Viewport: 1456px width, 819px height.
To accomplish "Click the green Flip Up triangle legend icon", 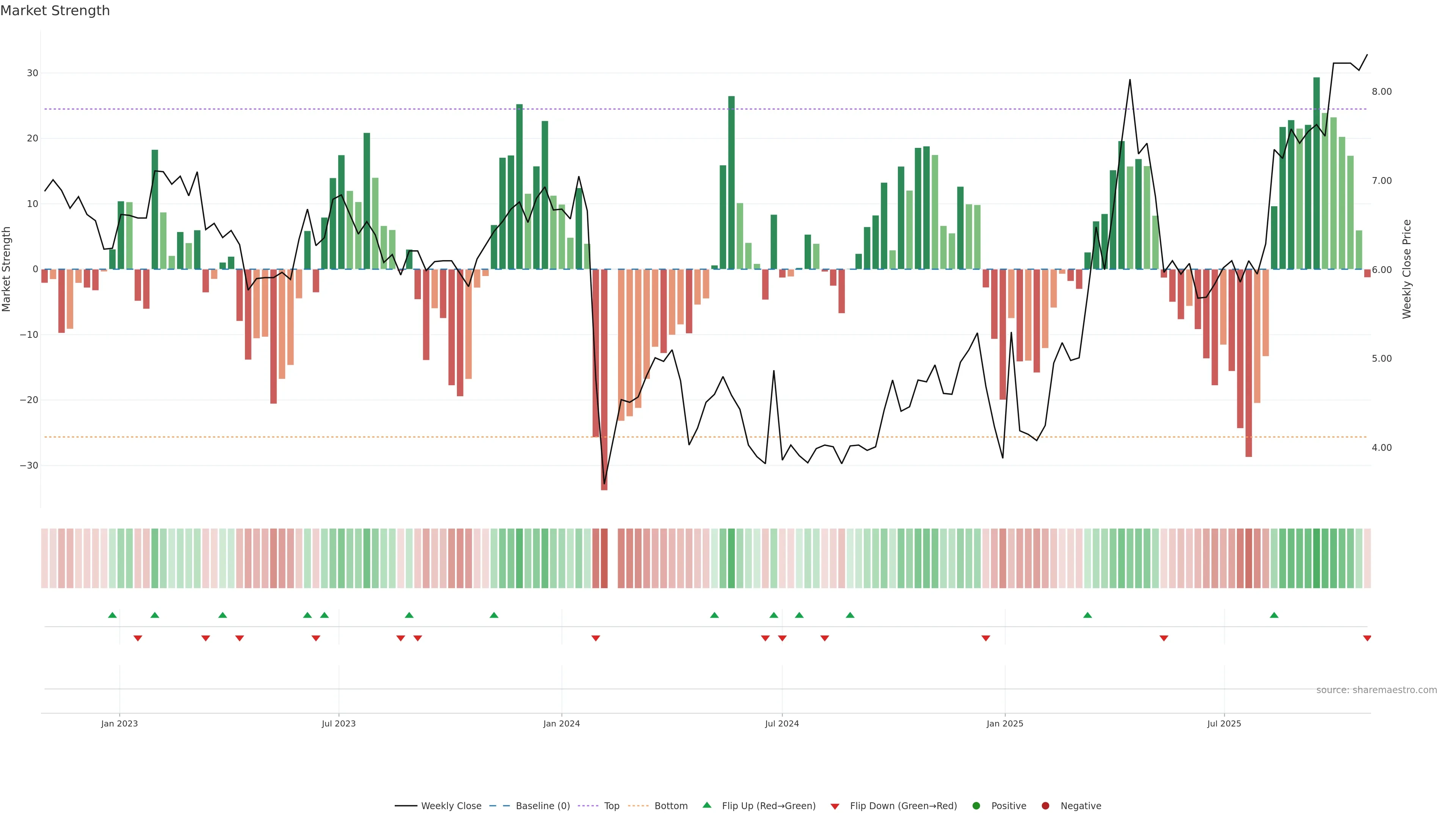I will click(x=706, y=805).
